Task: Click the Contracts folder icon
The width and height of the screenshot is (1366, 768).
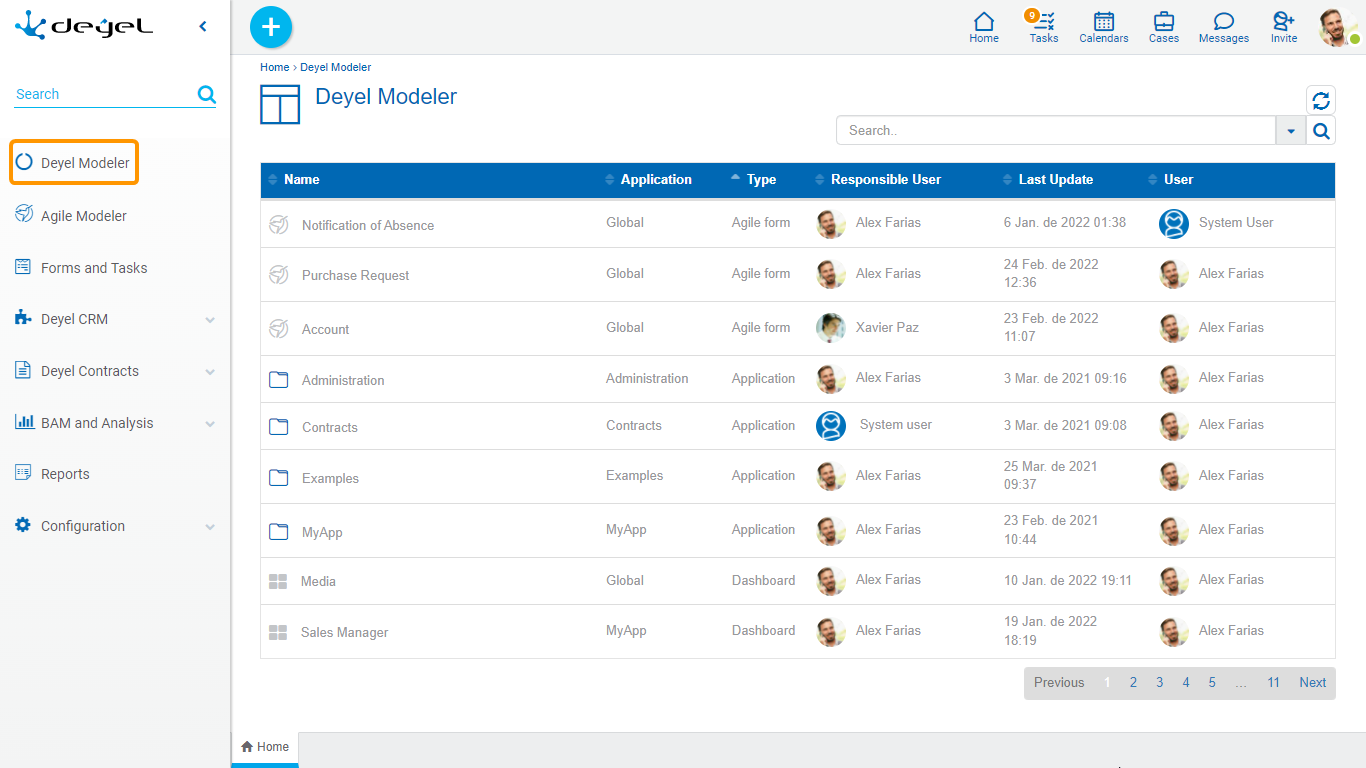Action: 279,427
